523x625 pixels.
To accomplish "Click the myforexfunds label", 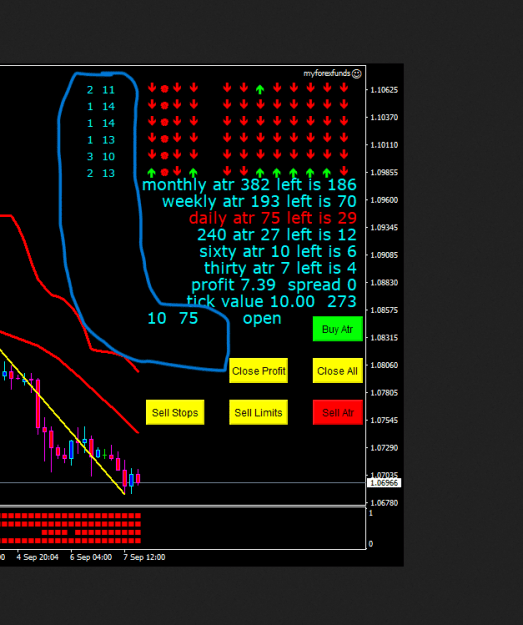I will coord(327,73).
